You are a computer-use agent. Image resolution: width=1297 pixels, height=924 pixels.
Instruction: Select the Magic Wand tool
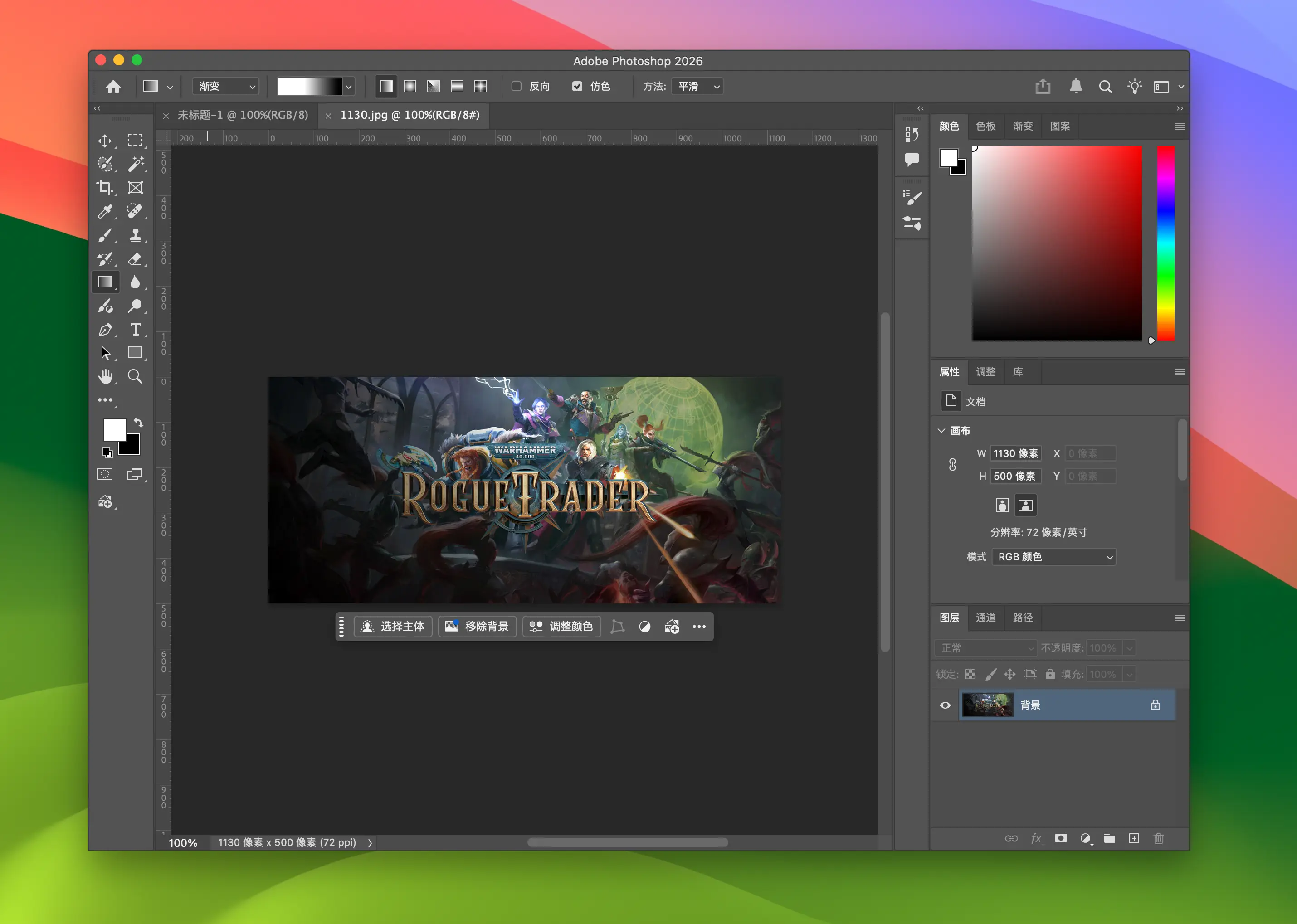136,164
